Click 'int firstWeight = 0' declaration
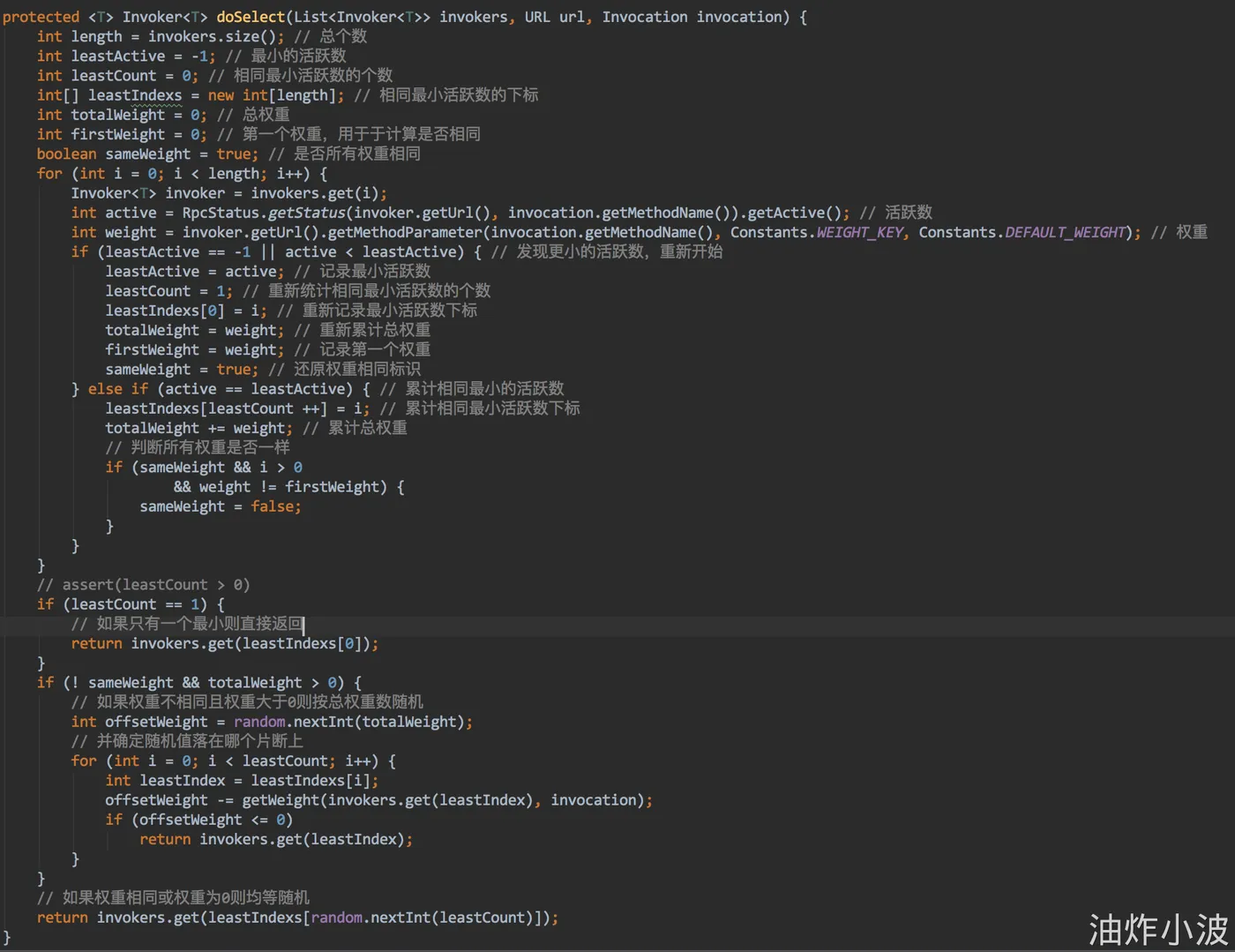This screenshot has width=1235, height=952. tap(122, 134)
